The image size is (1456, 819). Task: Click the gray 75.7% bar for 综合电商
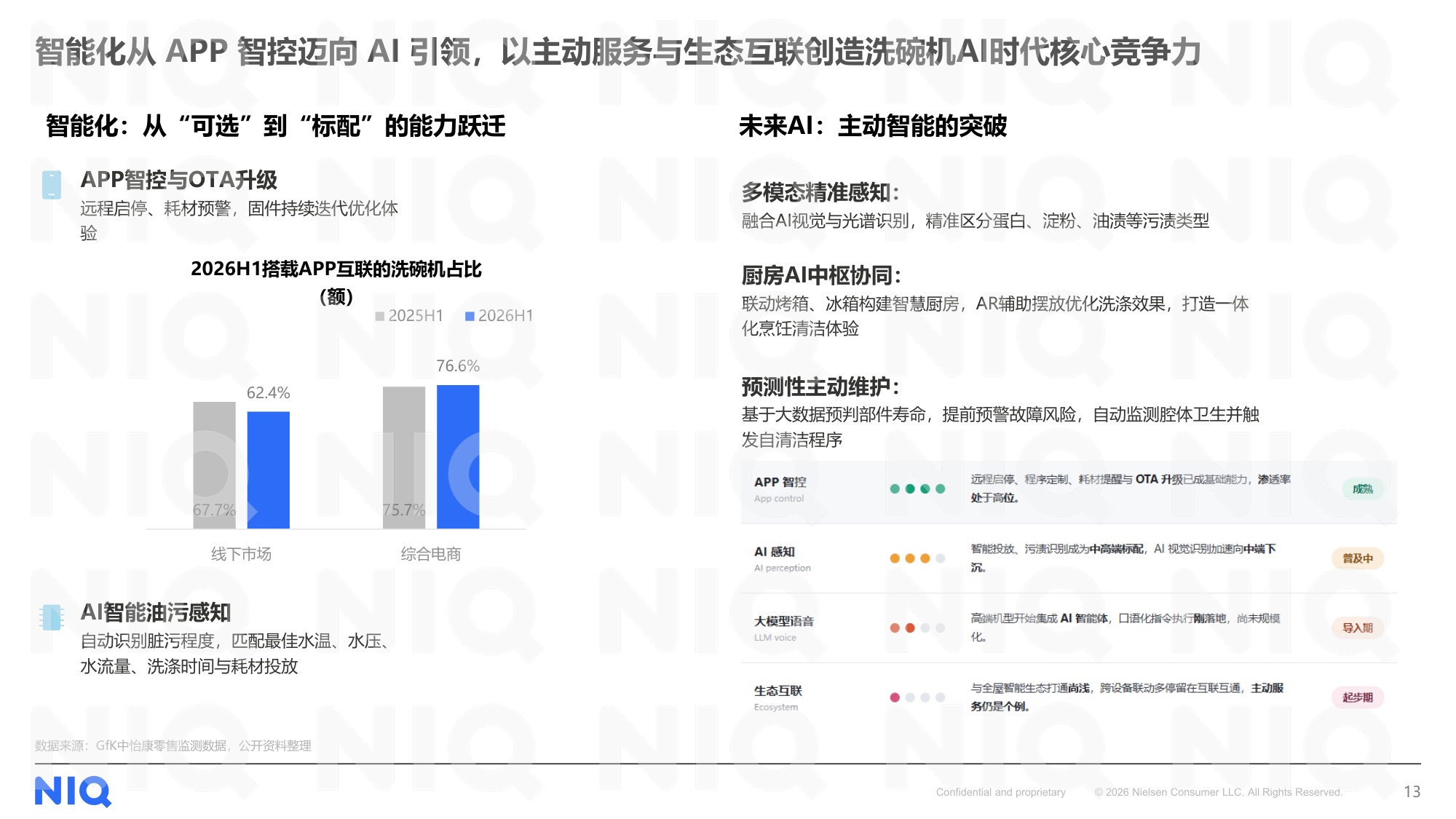tap(404, 458)
